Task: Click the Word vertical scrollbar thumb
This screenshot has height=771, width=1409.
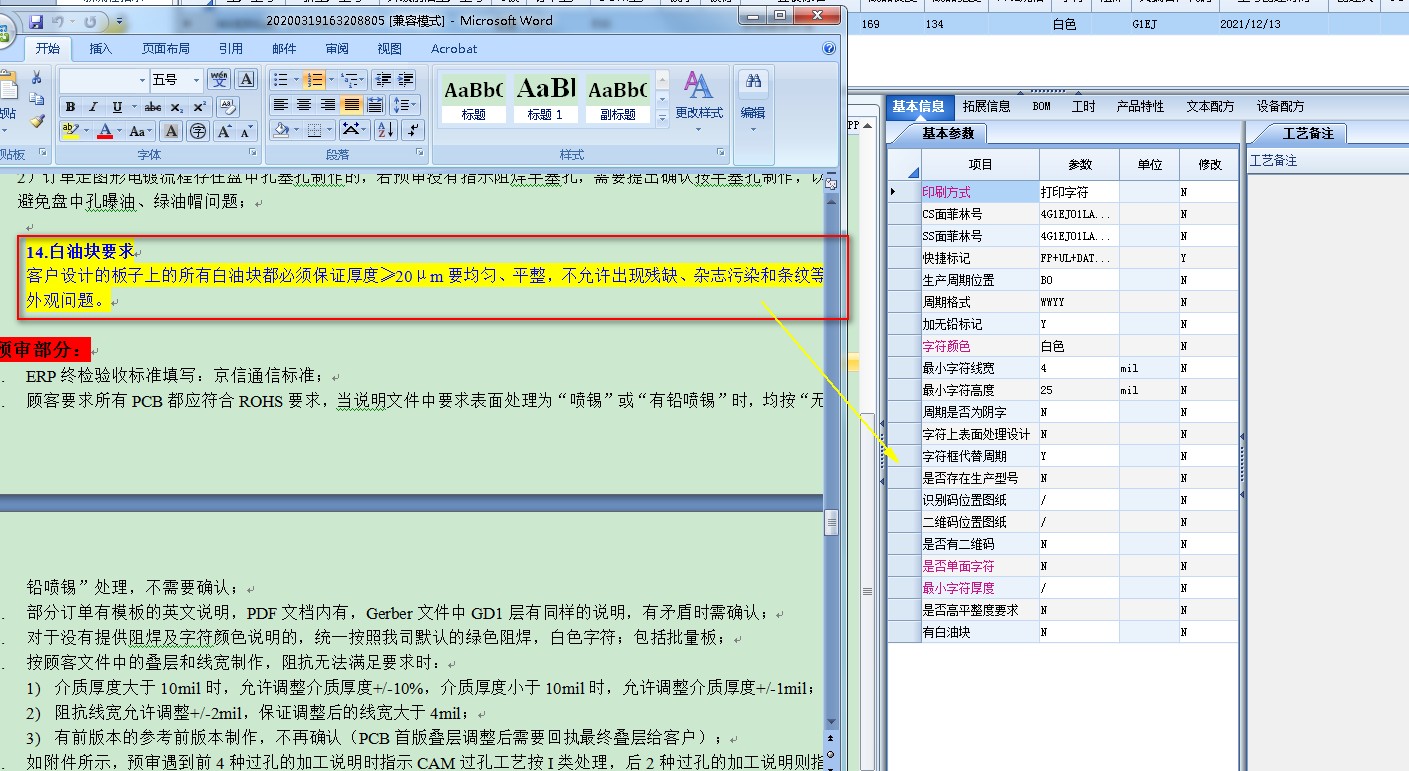Action: (x=831, y=521)
